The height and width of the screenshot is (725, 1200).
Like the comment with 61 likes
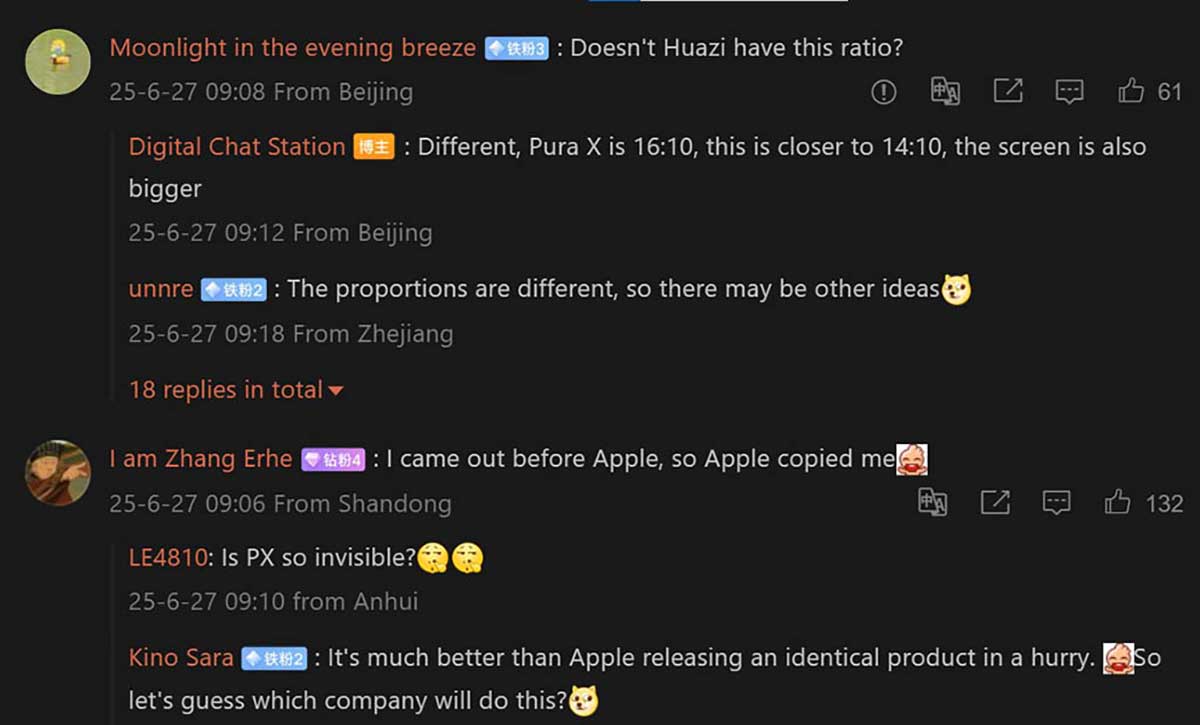(x=1150, y=92)
